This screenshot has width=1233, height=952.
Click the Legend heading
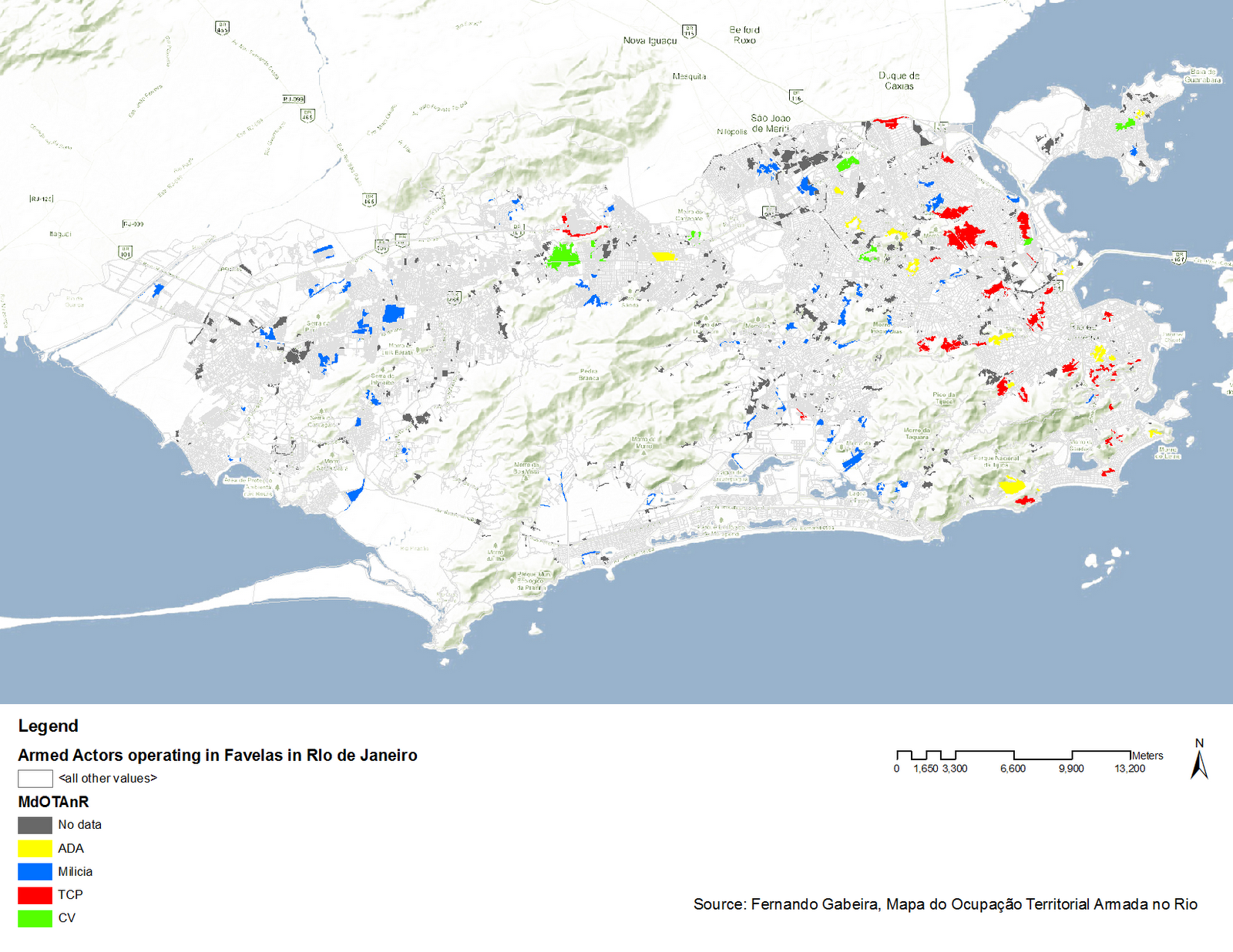coord(49,726)
